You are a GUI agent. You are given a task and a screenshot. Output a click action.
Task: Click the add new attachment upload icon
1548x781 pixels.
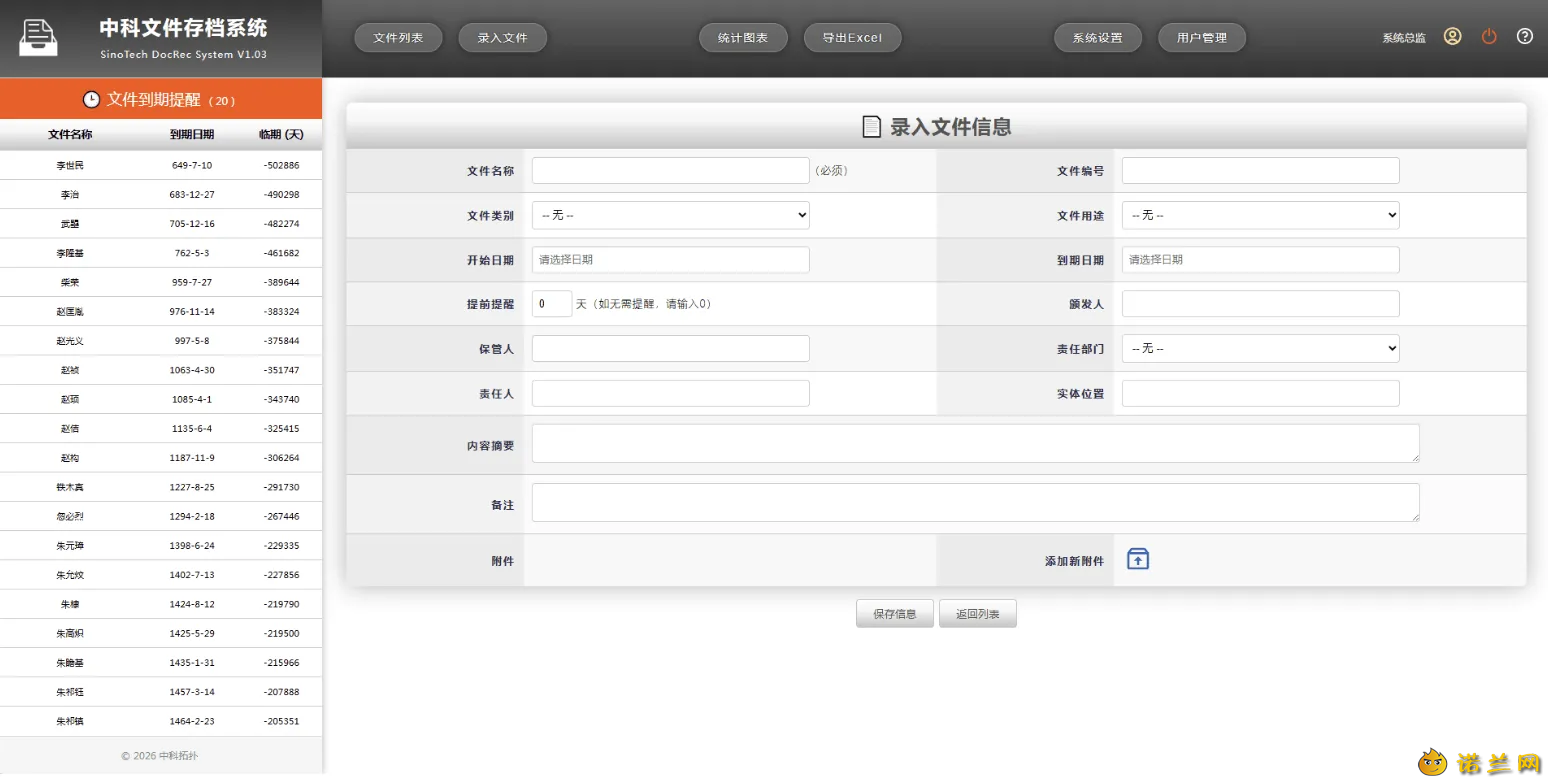(x=1138, y=559)
